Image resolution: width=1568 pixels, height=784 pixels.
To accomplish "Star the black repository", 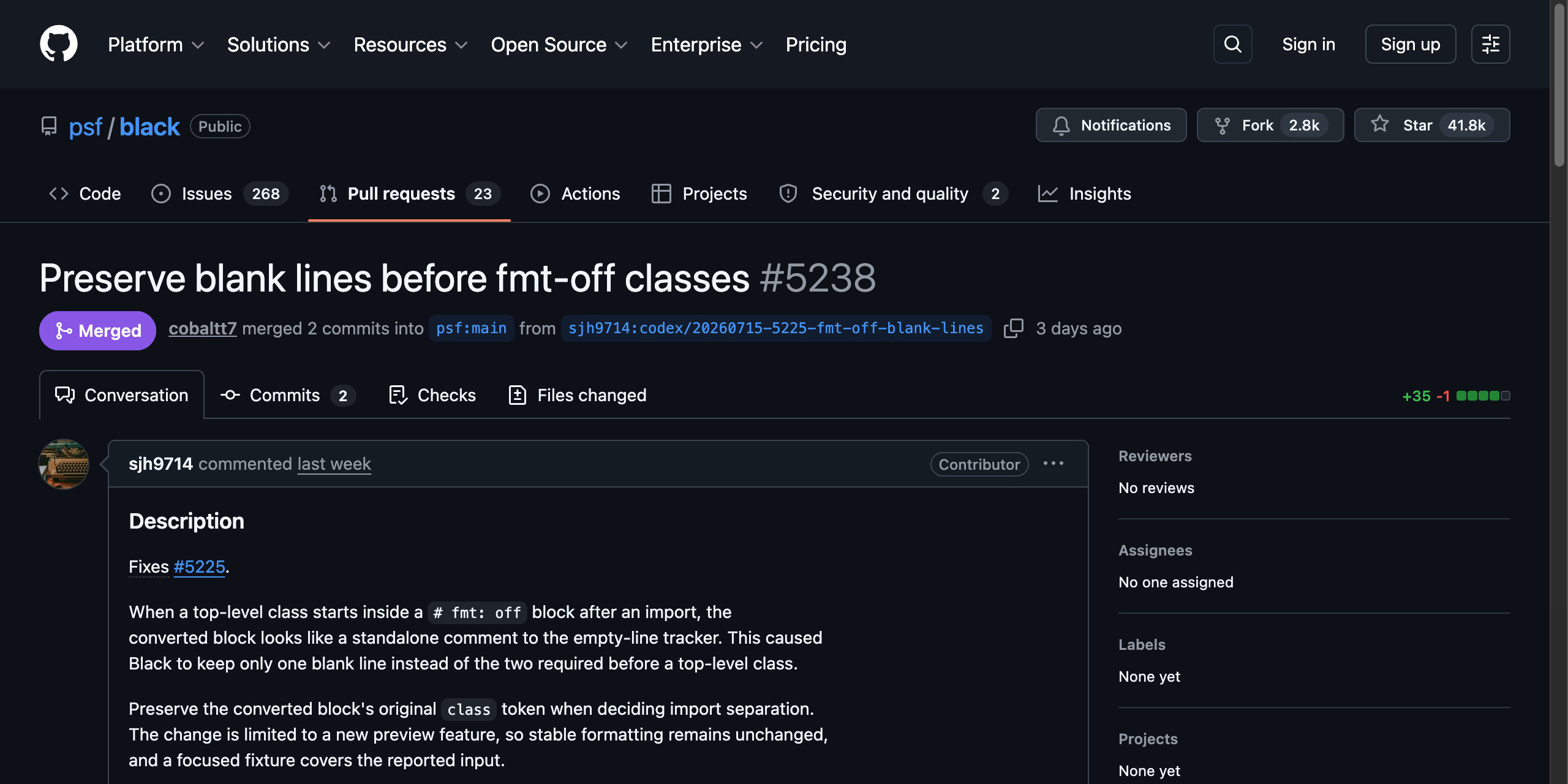I will pos(1432,125).
